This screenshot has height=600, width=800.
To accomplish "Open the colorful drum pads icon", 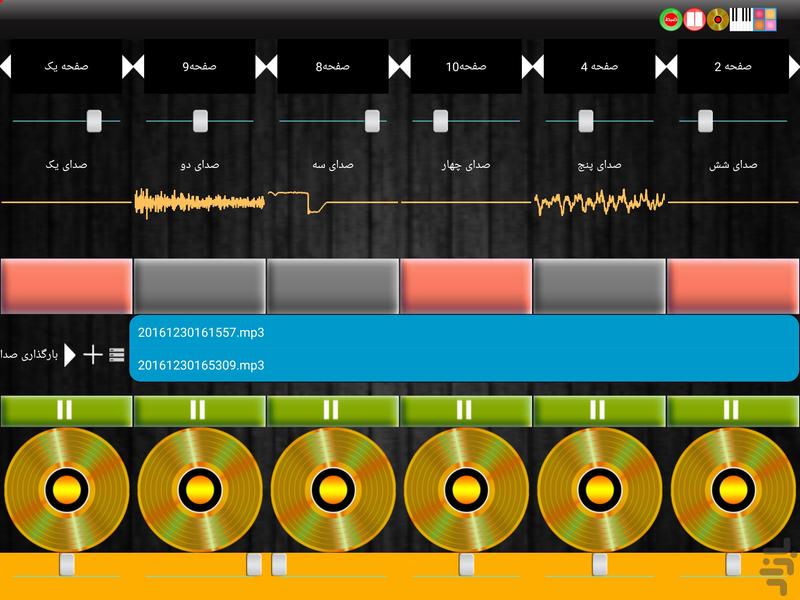I will pos(765,18).
